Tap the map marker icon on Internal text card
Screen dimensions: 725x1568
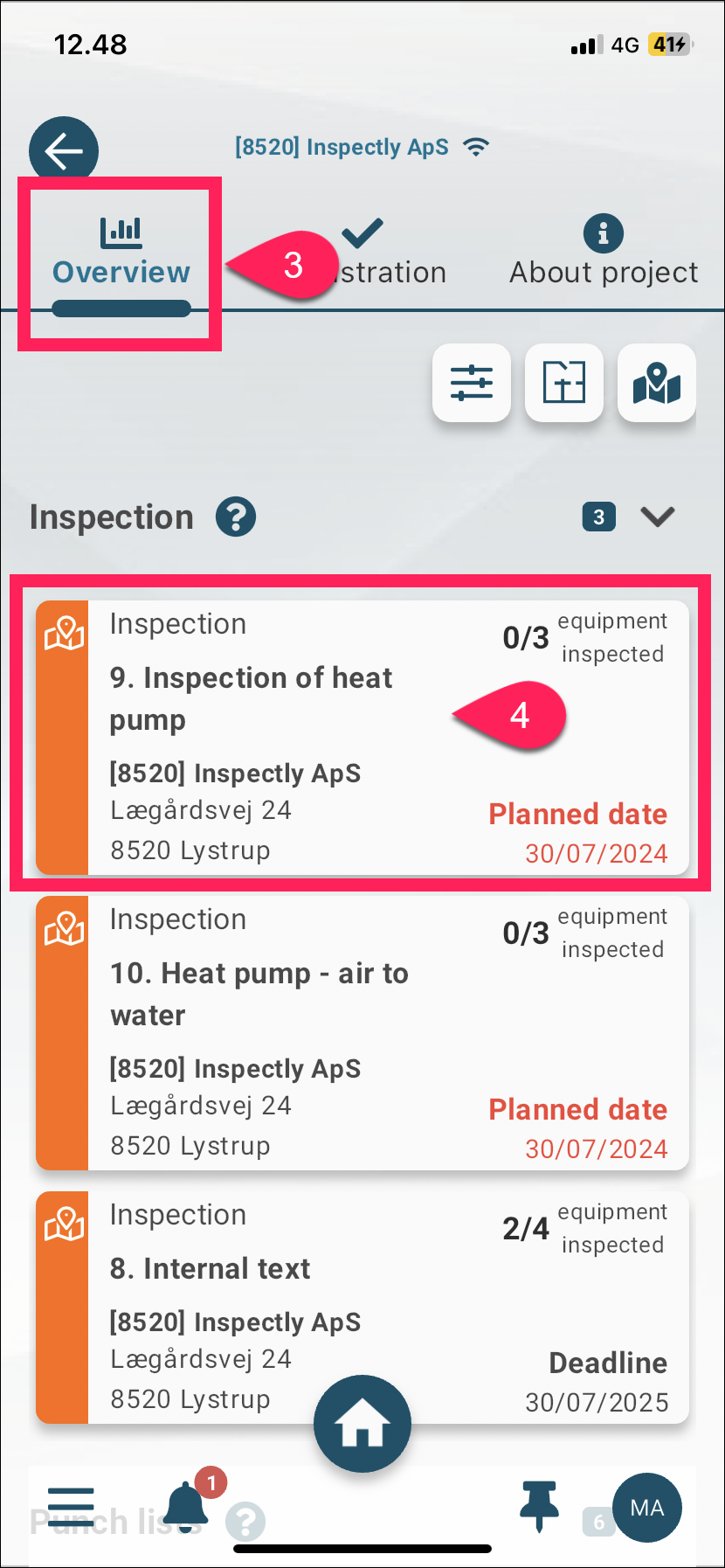click(x=64, y=1226)
